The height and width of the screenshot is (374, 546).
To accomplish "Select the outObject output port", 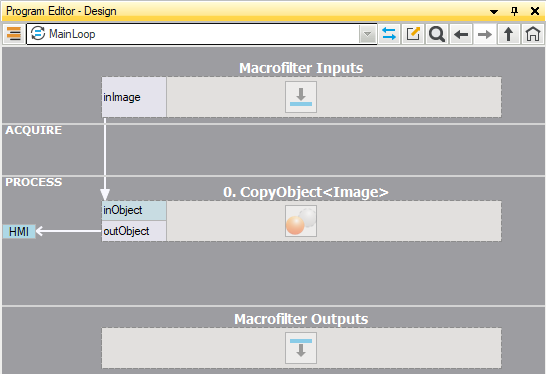I will [134, 231].
